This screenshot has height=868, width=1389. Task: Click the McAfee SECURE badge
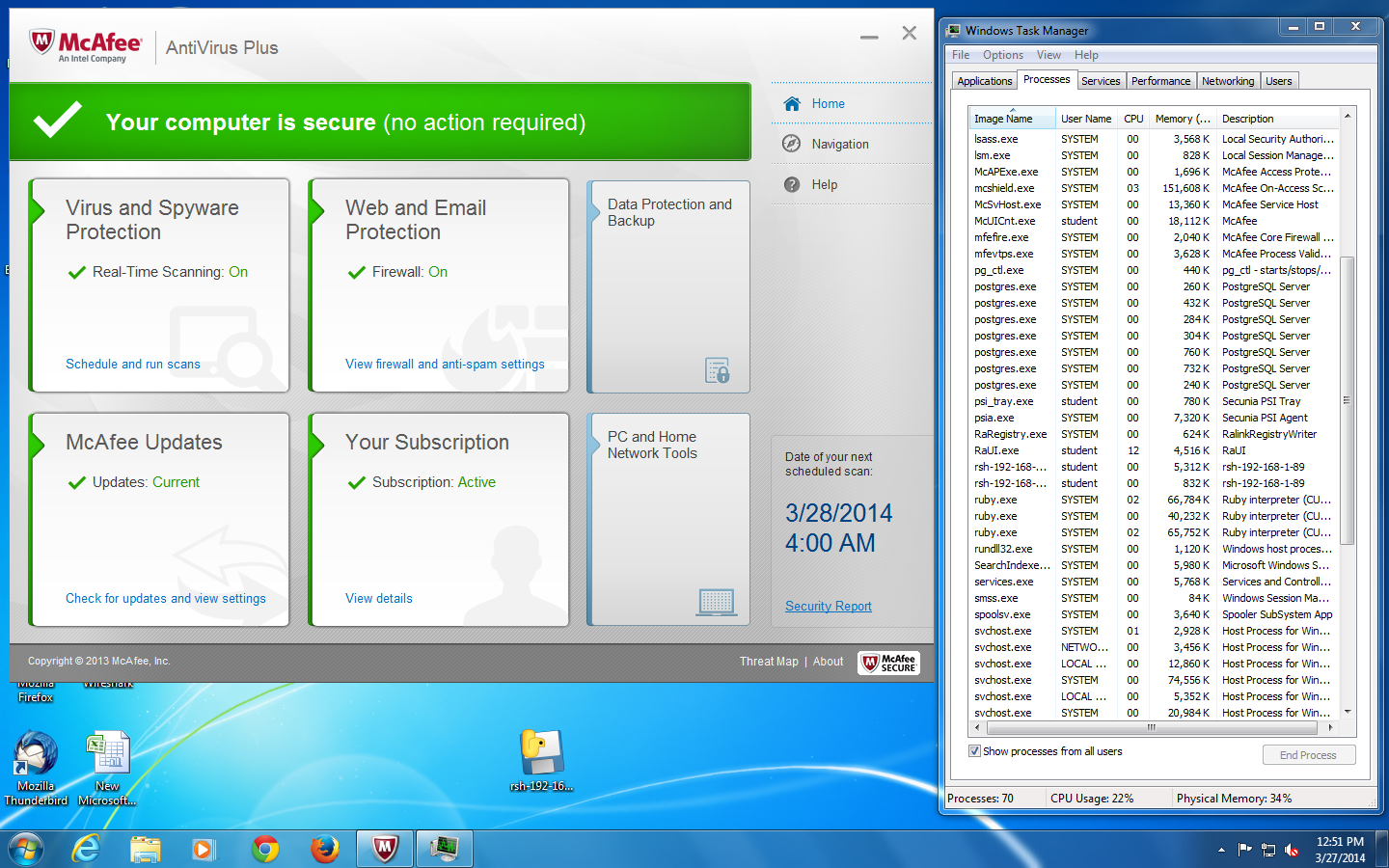tap(888, 663)
